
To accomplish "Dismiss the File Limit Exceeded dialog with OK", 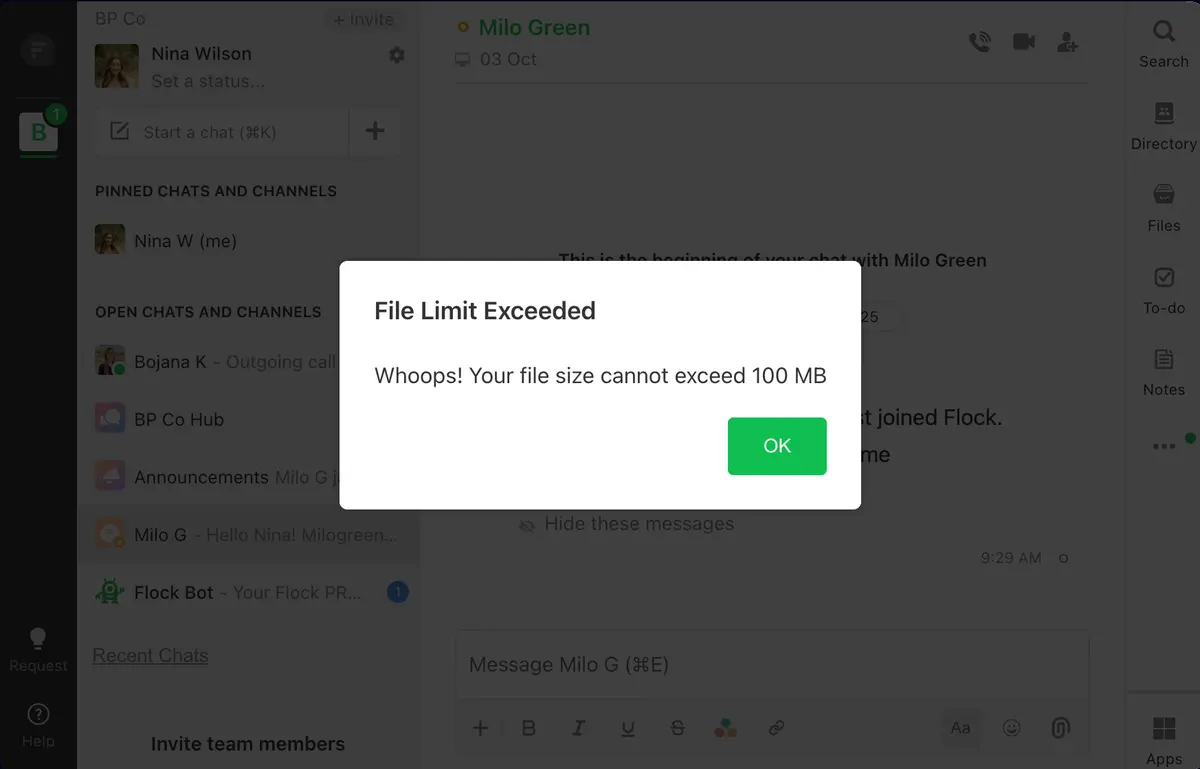I will [777, 446].
